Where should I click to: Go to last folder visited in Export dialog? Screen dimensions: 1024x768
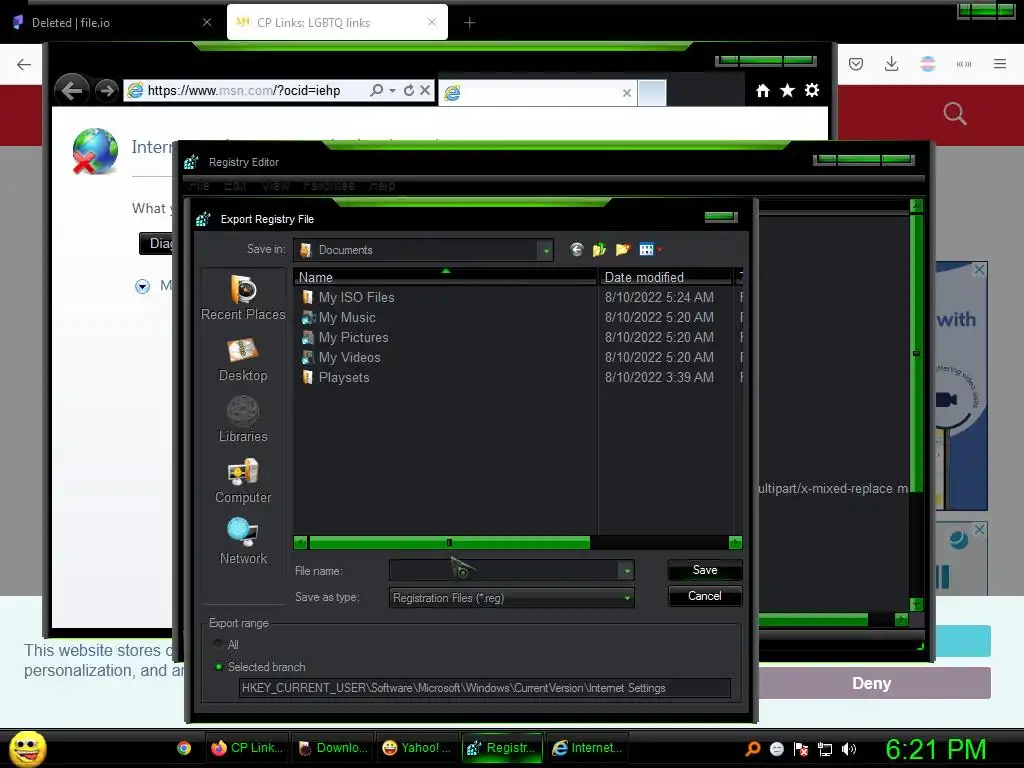576,249
